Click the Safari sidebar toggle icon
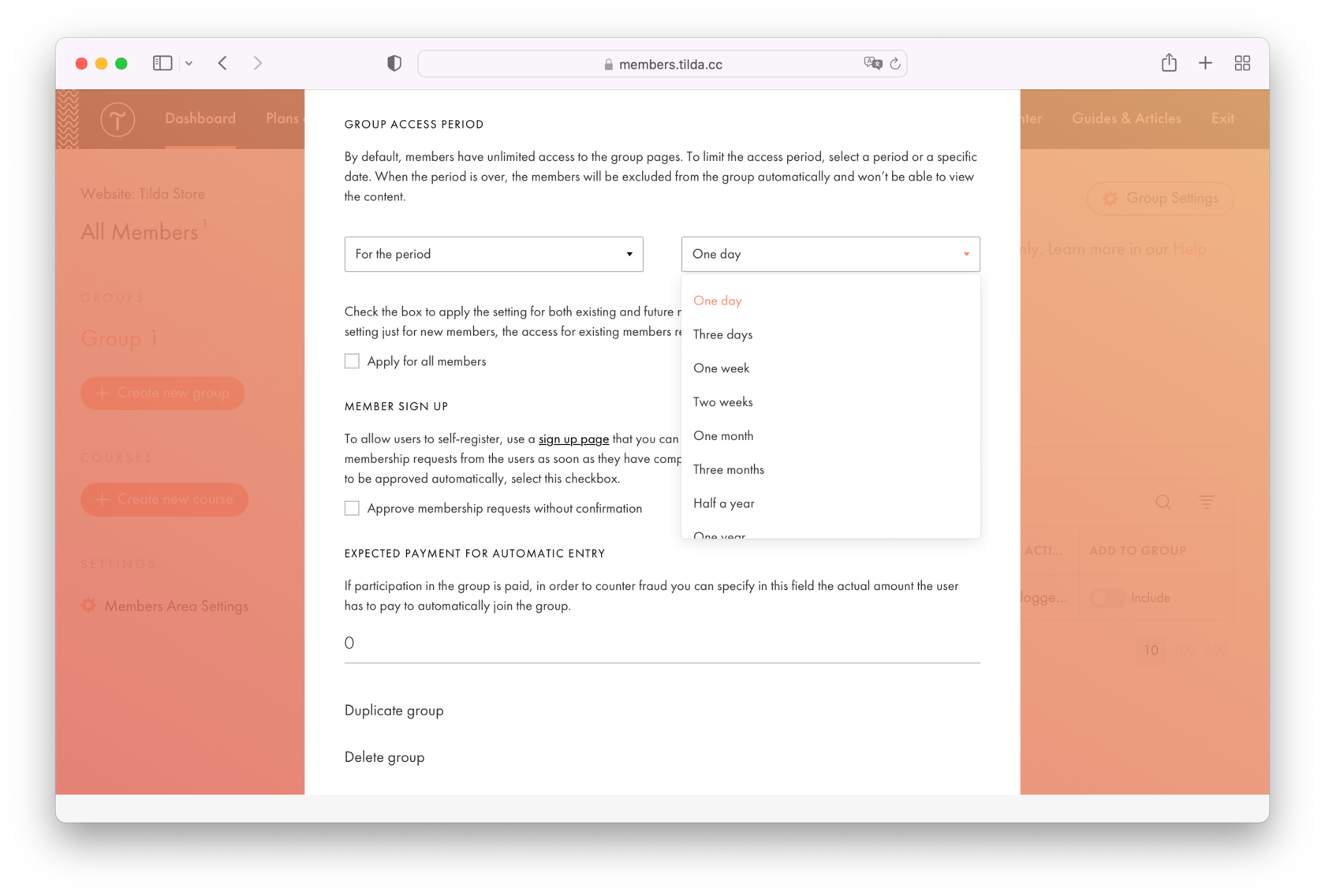1325x896 pixels. coord(162,63)
